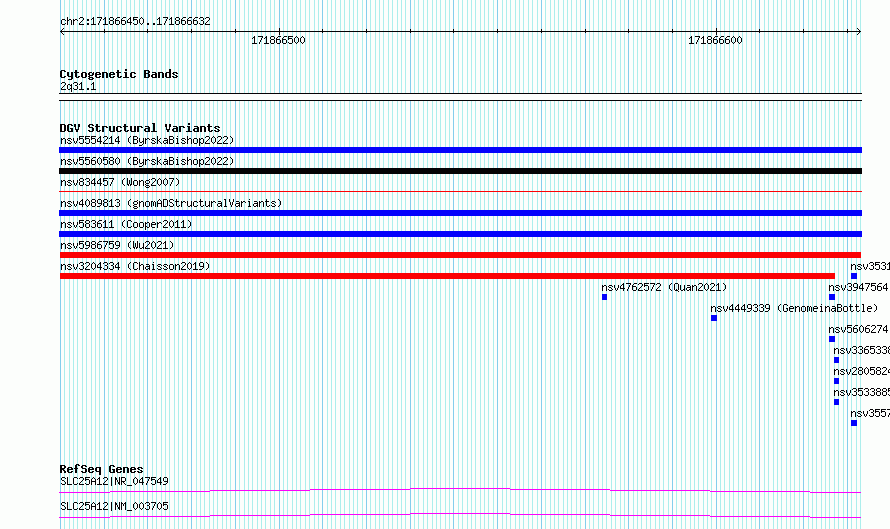
Task: Click the nsv3533885 variant label
Action: 862,392
